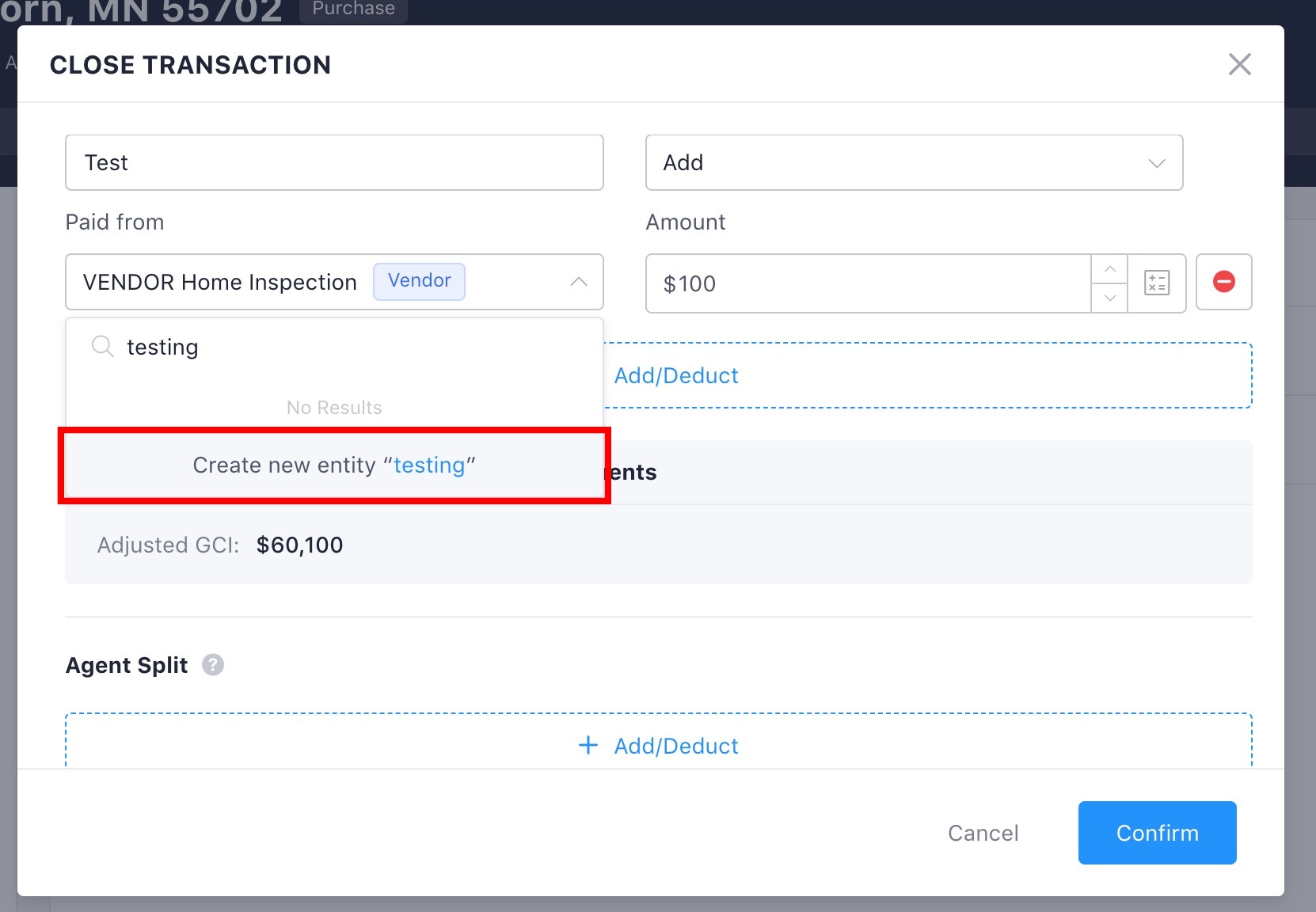Click the Purchase label at the top

[353, 9]
